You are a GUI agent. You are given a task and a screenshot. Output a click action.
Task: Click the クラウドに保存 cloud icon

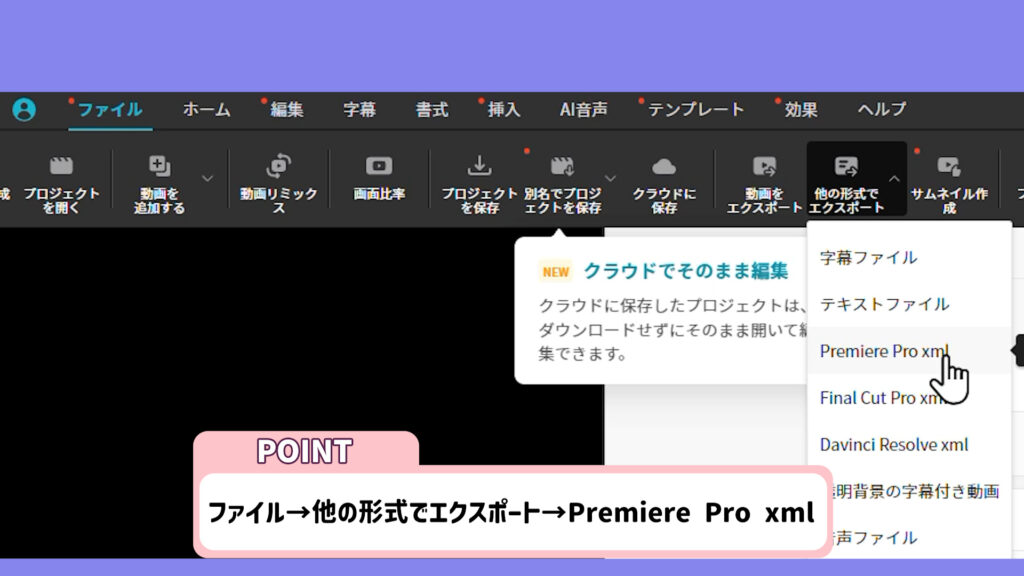pos(664,167)
